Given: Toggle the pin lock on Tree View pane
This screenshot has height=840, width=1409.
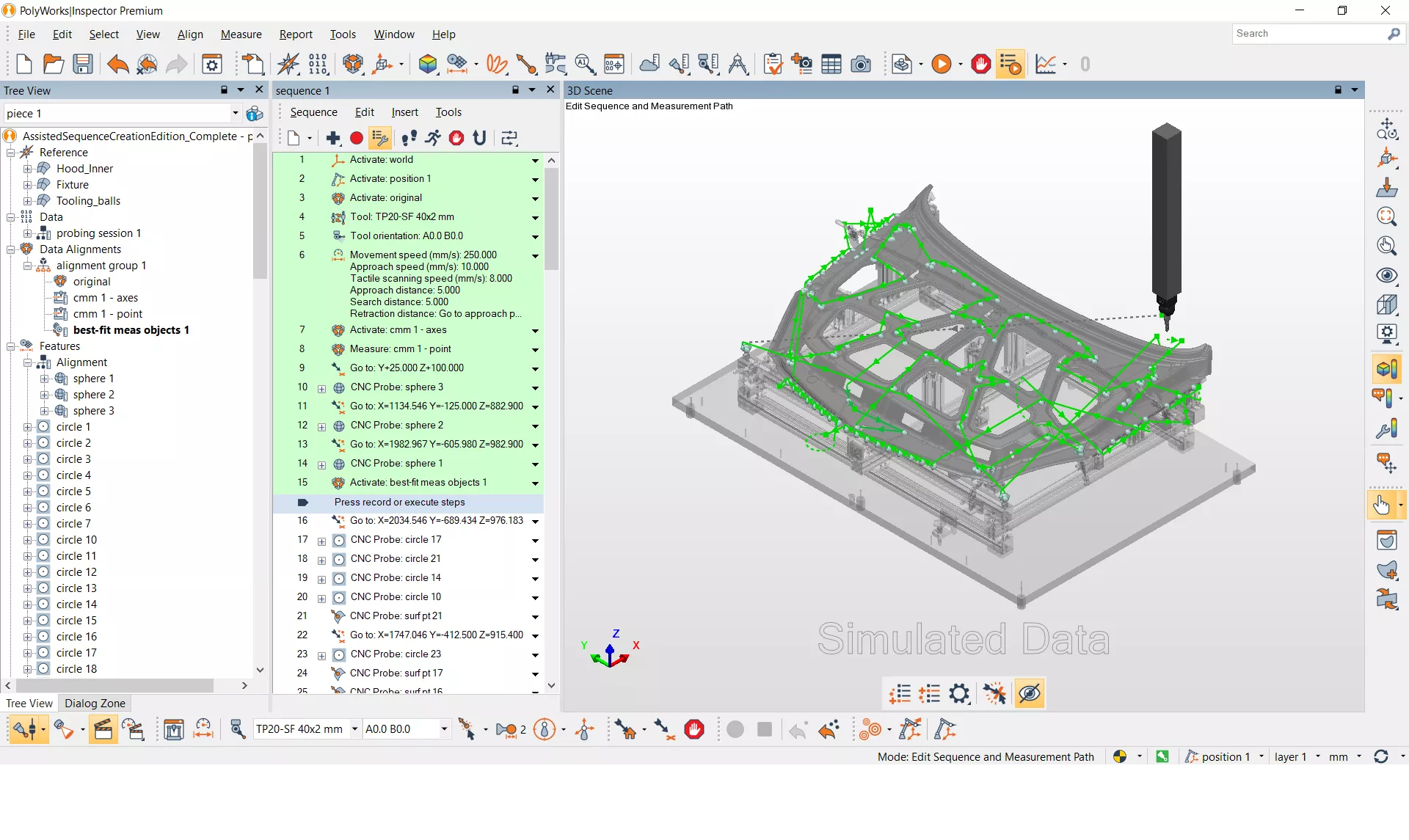Looking at the screenshot, I should [225, 90].
